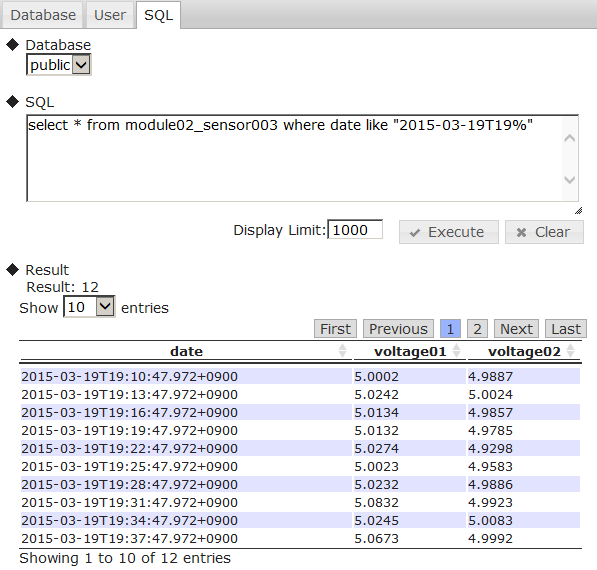Select results page 1

(x=450, y=329)
